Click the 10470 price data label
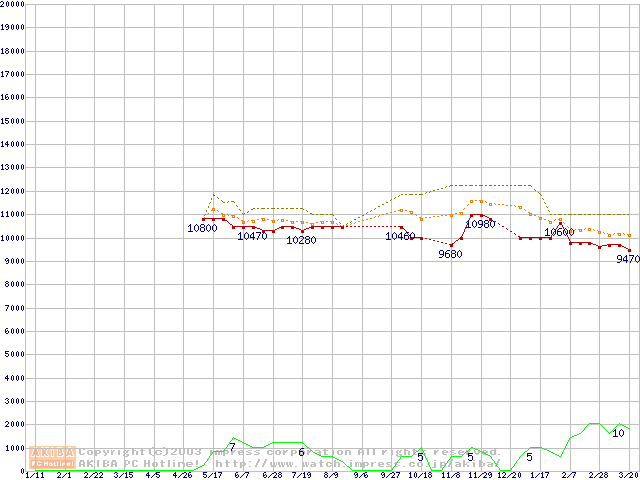 (x=252, y=236)
